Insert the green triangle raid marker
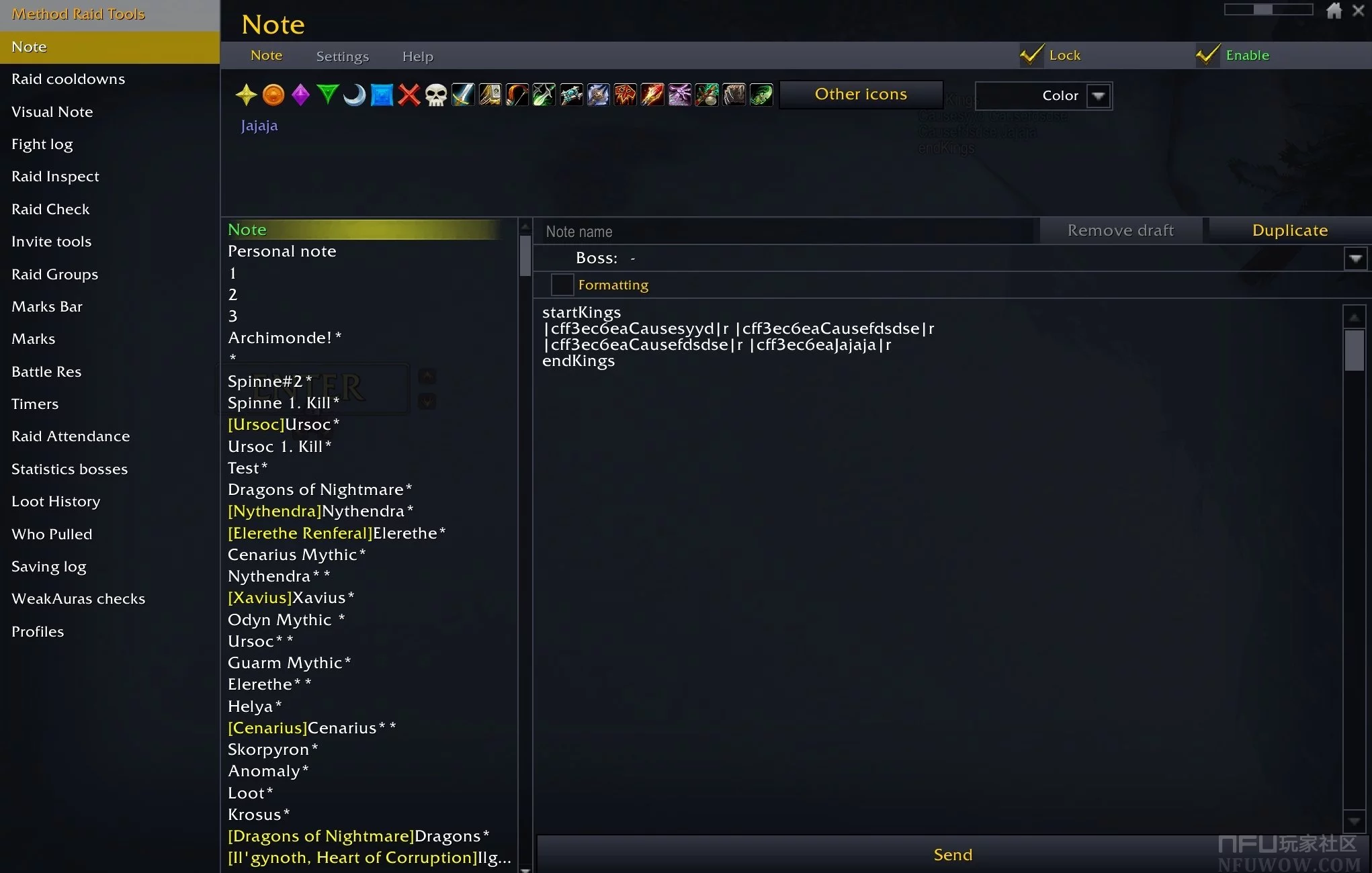1372x873 pixels. pos(327,95)
